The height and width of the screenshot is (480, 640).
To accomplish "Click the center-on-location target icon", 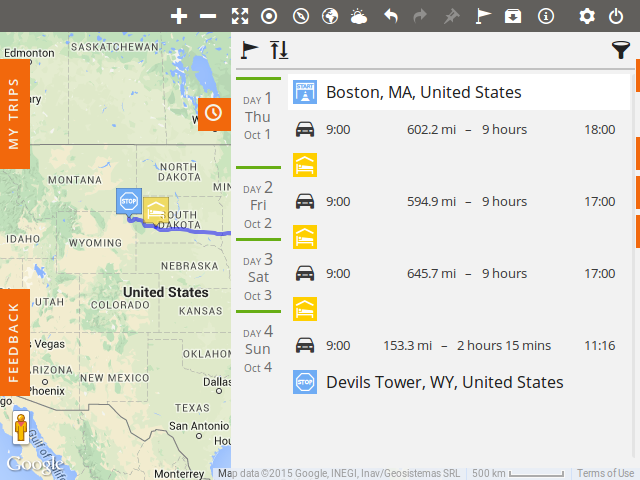I will pos(269,16).
